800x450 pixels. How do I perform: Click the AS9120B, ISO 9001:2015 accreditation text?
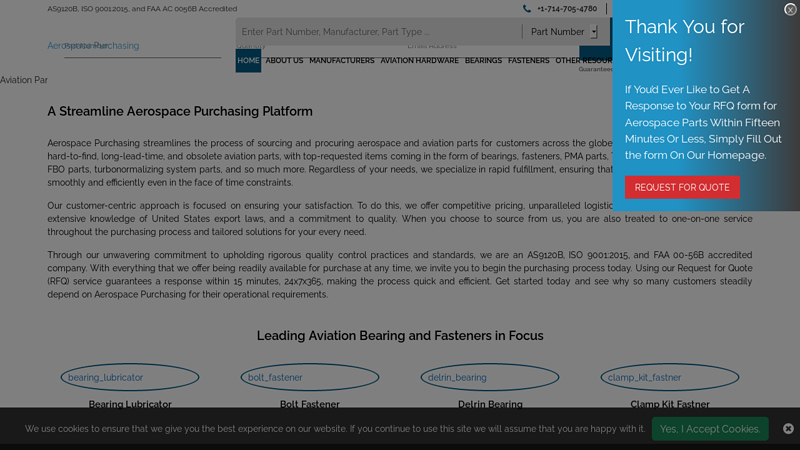click(x=142, y=9)
